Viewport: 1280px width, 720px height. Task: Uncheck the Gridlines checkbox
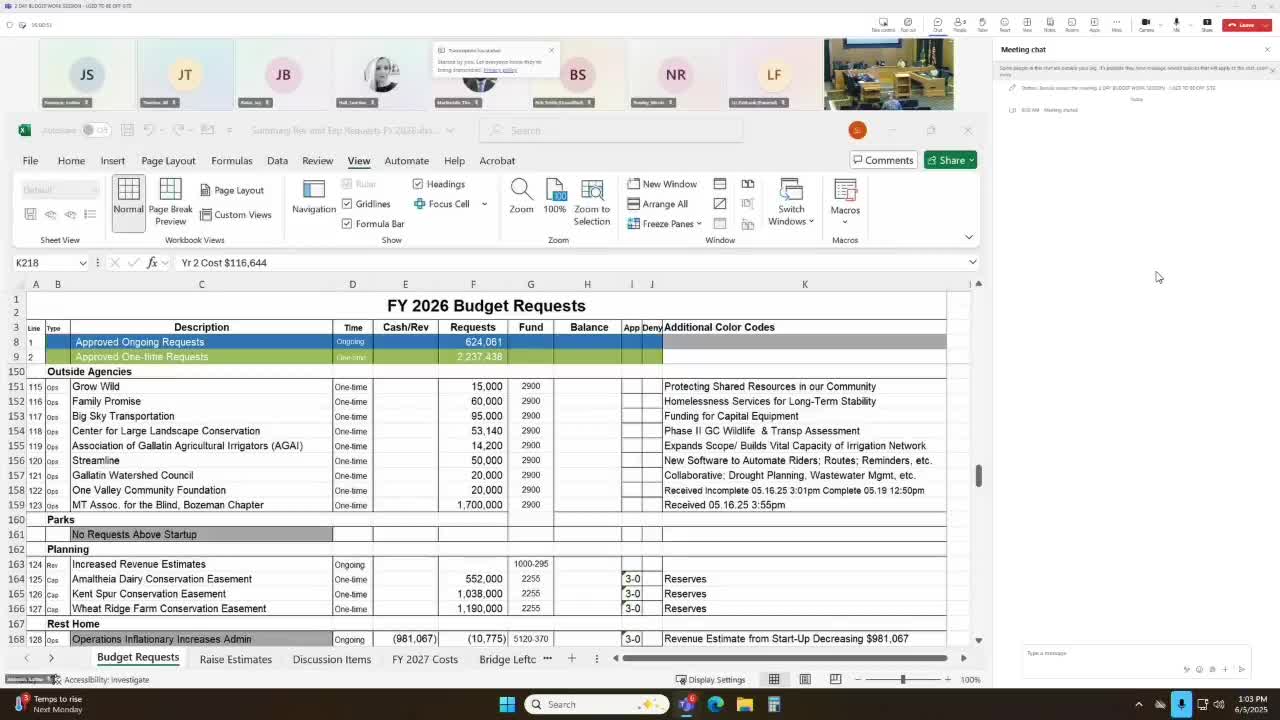coord(347,204)
